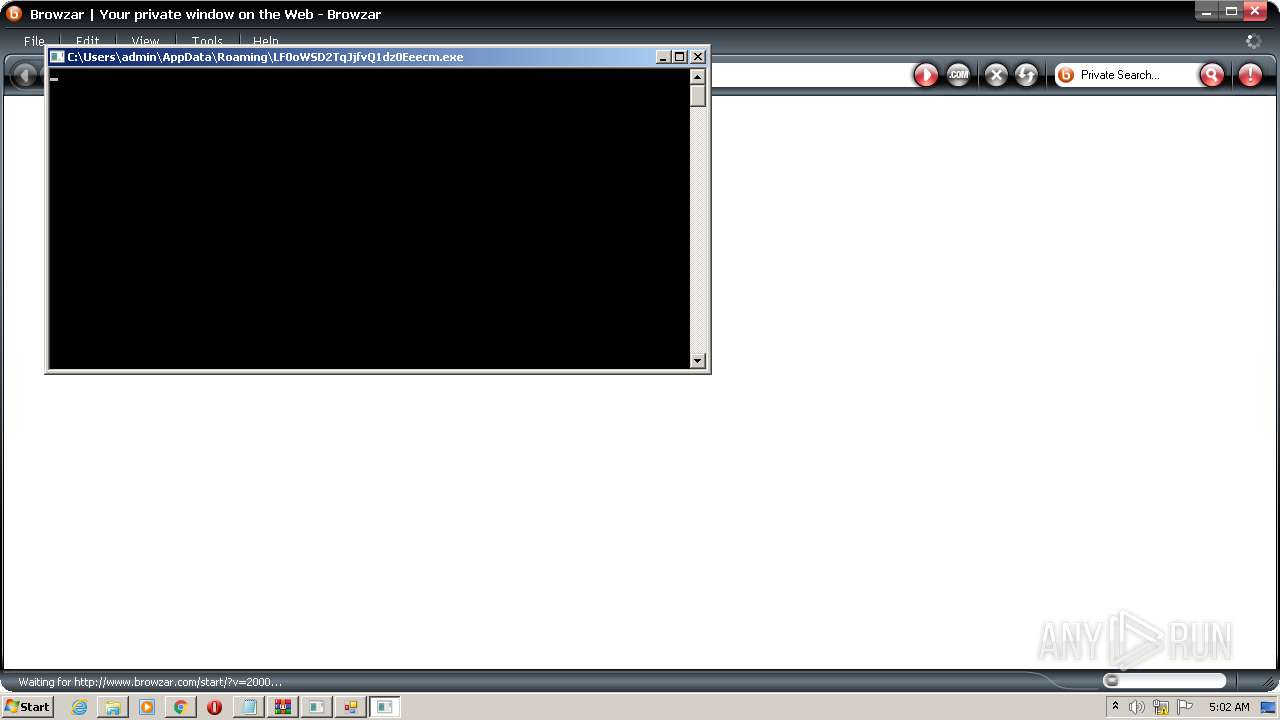1280x720 pixels.
Task: Click the console title bar path text
Action: [265, 57]
